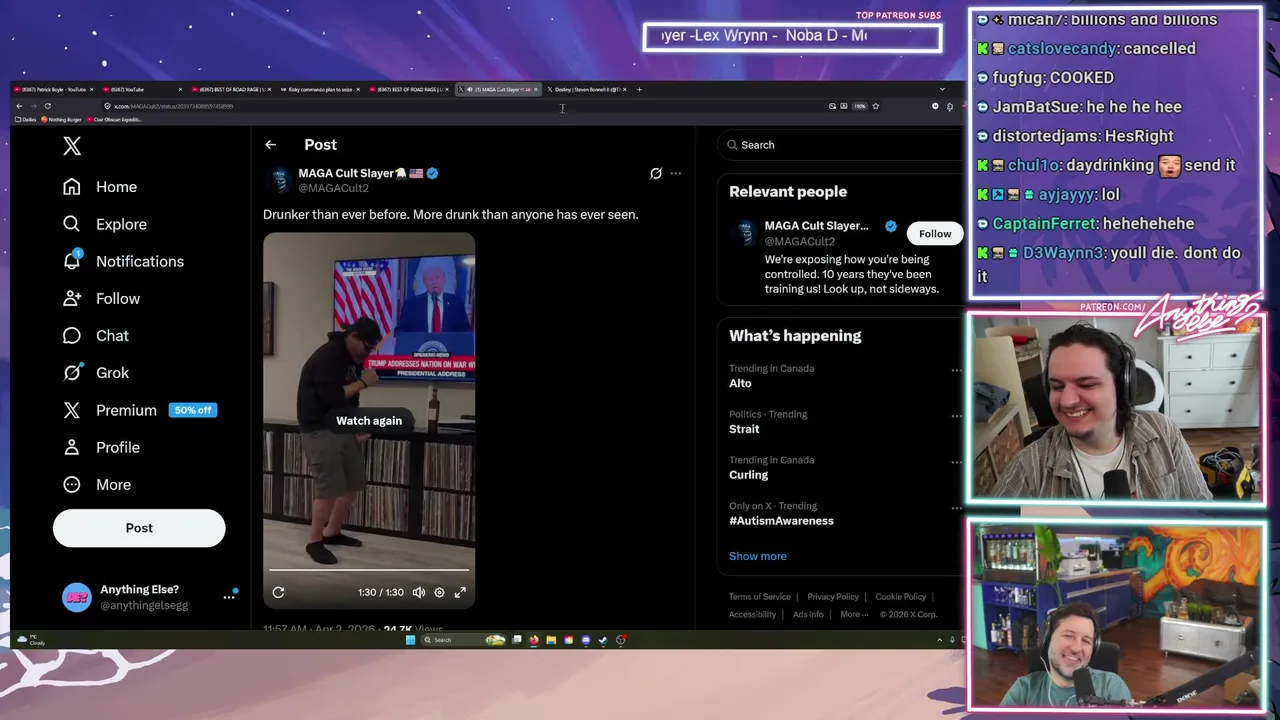Open the Dailies bookmark folder
The width and height of the screenshot is (1280, 720).
(x=25, y=119)
